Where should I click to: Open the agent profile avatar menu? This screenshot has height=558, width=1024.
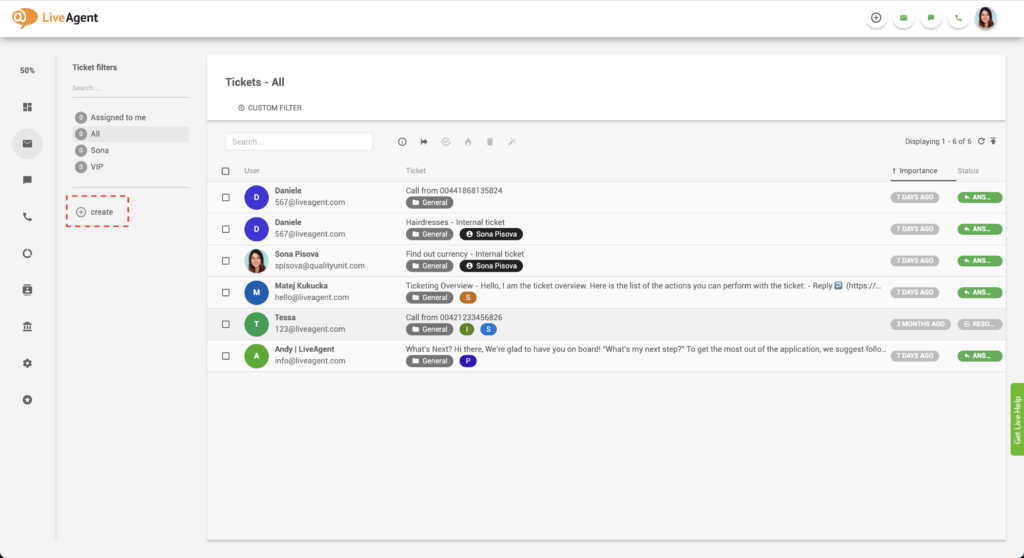(x=986, y=18)
